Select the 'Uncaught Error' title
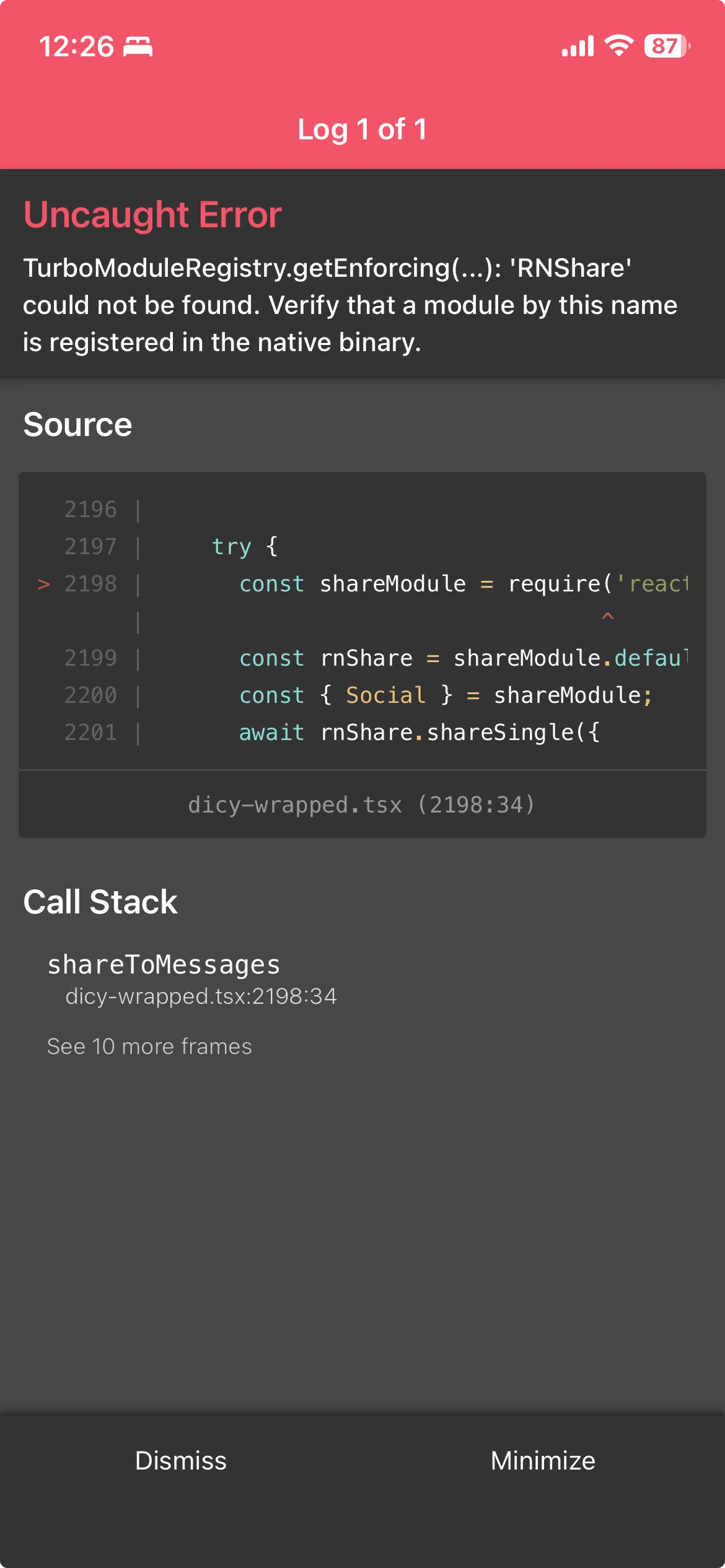 pos(152,215)
